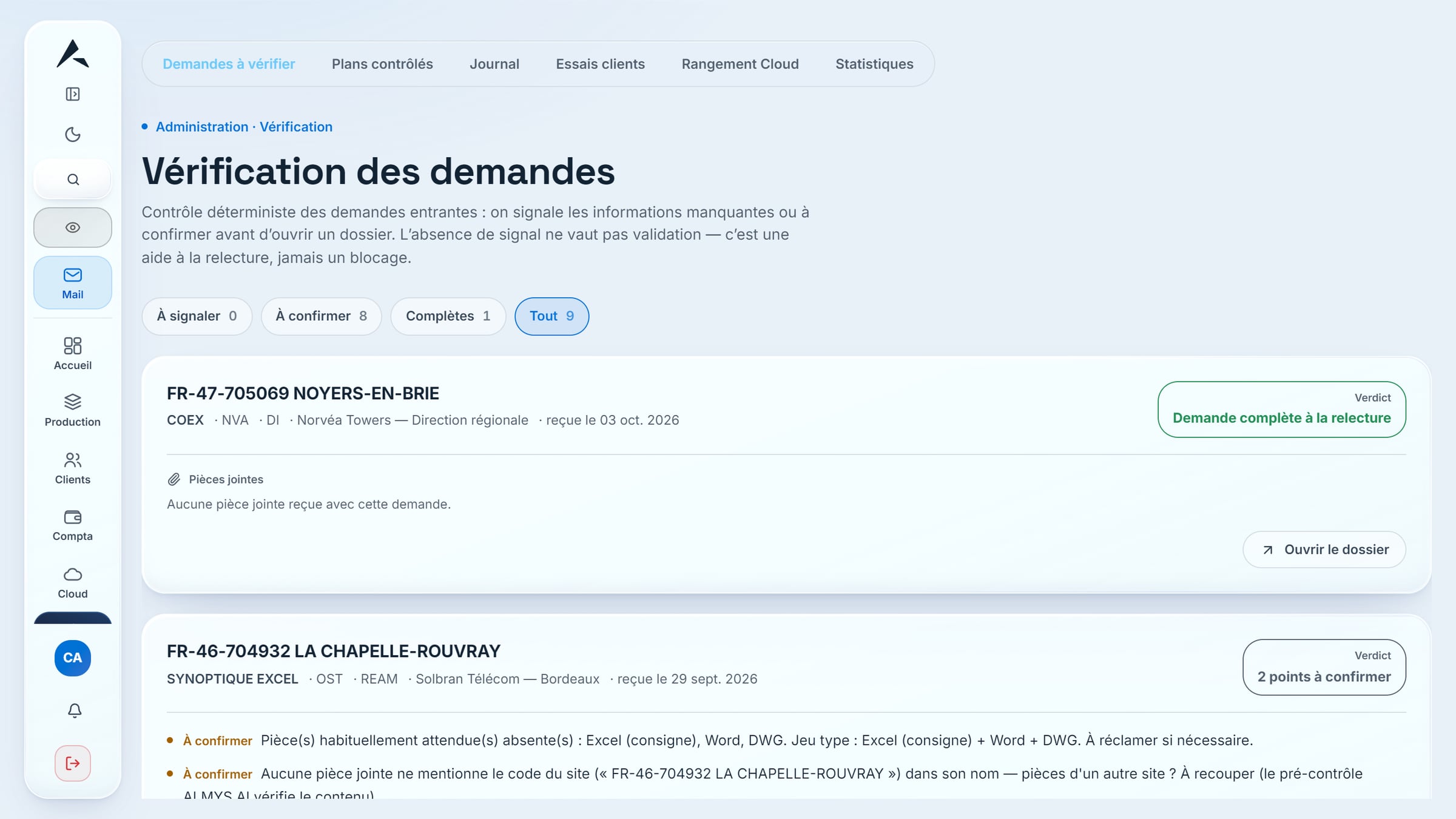The image size is (1456, 819).
Task: Filter by À confirmer requests
Action: pos(322,316)
